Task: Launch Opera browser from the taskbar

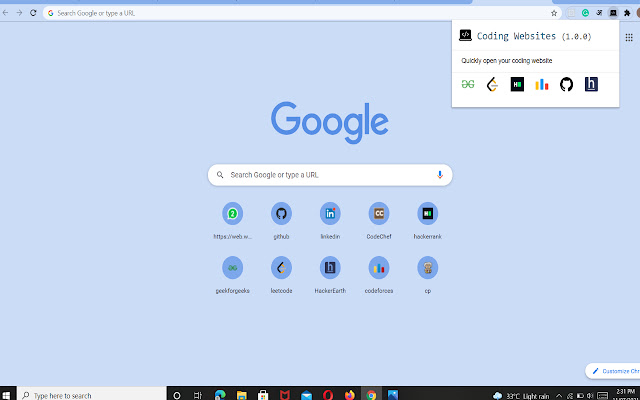Action: click(x=328, y=395)
